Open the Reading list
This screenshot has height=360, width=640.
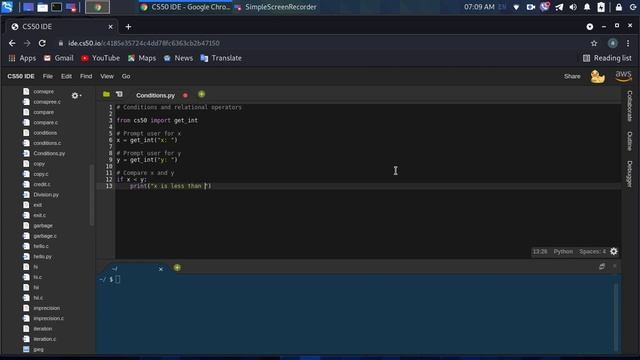pyautogui.click(x=607, y=58)
